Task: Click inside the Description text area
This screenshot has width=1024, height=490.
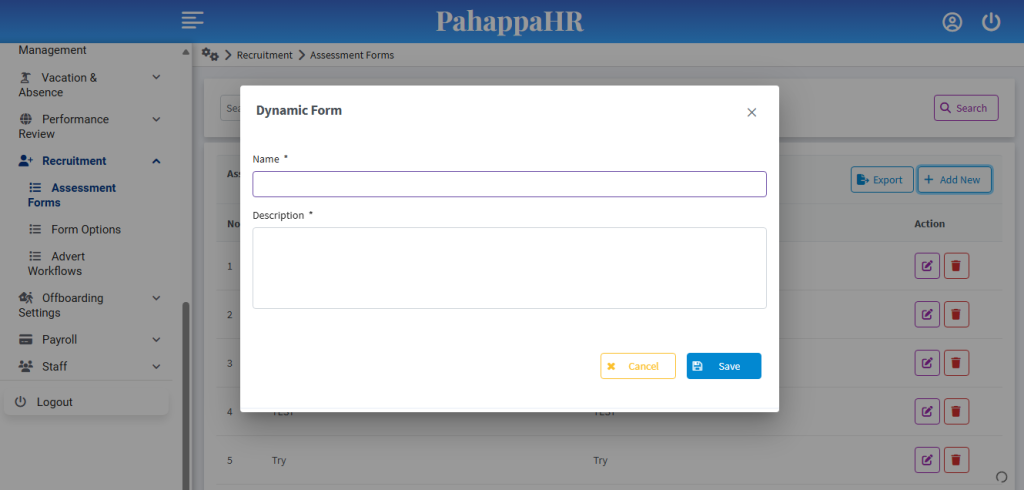Action: point(509,267)
